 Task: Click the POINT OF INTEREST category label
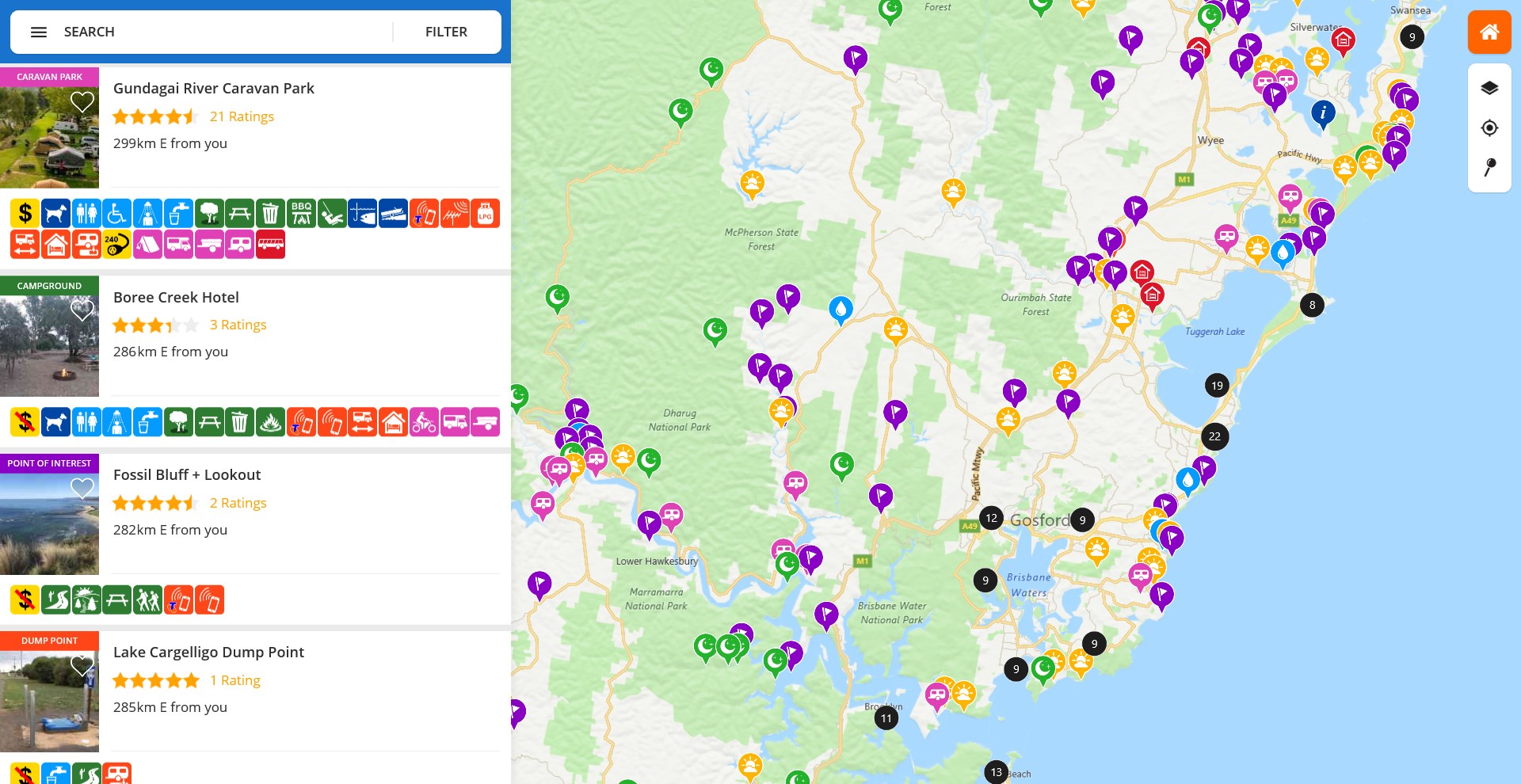click(x=49, y=463)
